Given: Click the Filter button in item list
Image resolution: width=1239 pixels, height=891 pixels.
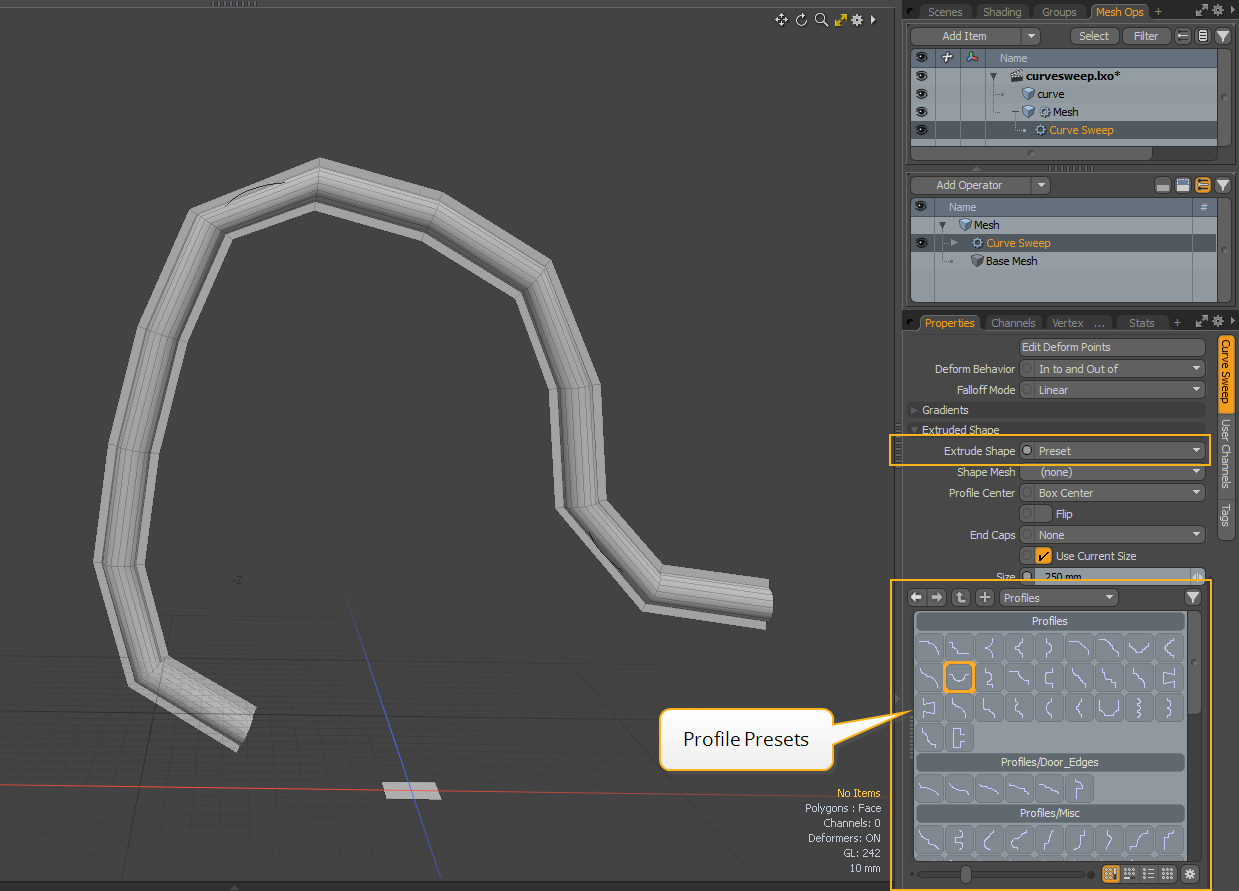Looking at the screenshot, I should click(1146, 36).
